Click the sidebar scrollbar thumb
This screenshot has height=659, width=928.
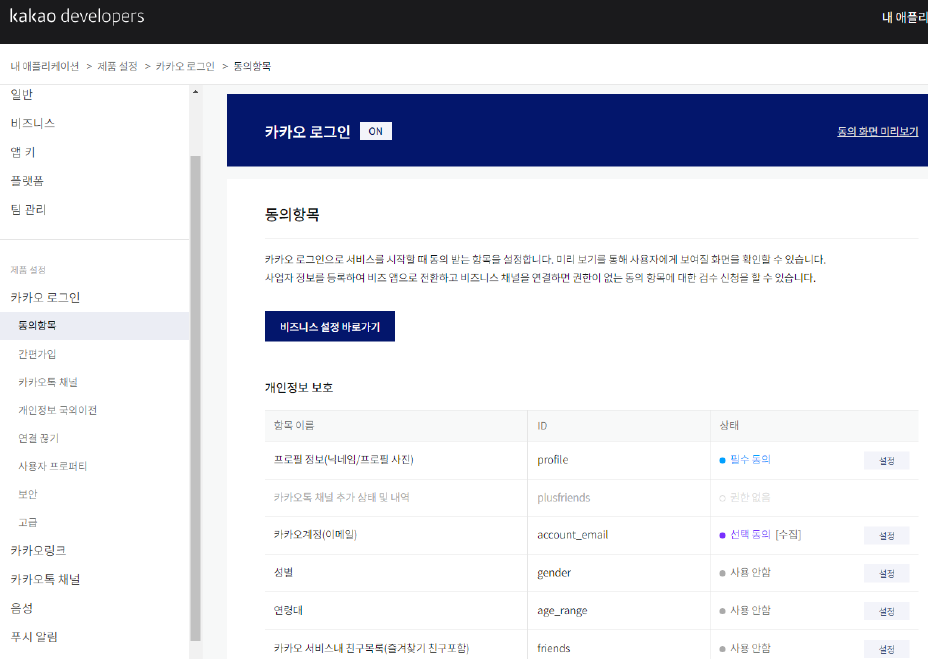click(x=195, y=398)
